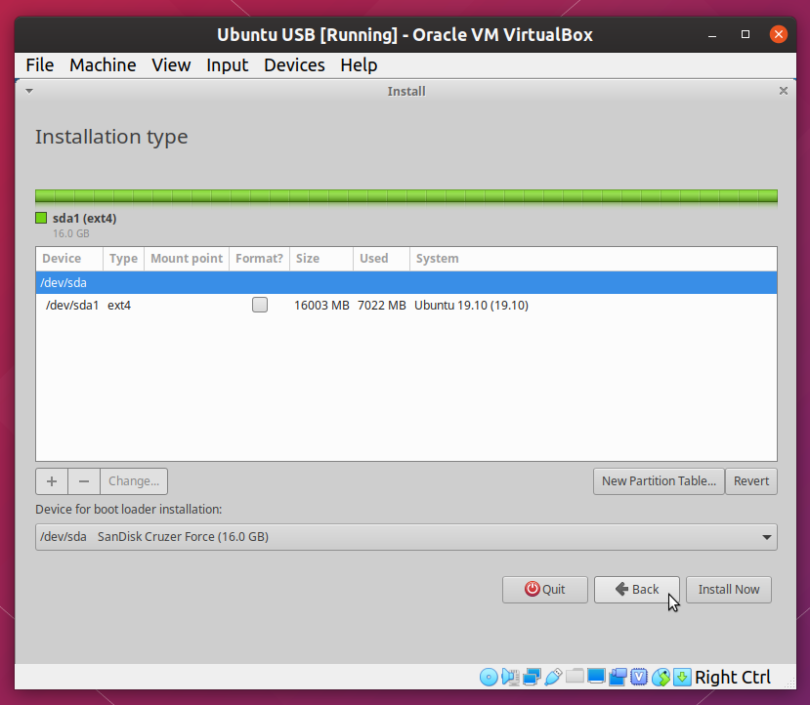Open the Help menu
810x705 pixels.
point(359,65)
